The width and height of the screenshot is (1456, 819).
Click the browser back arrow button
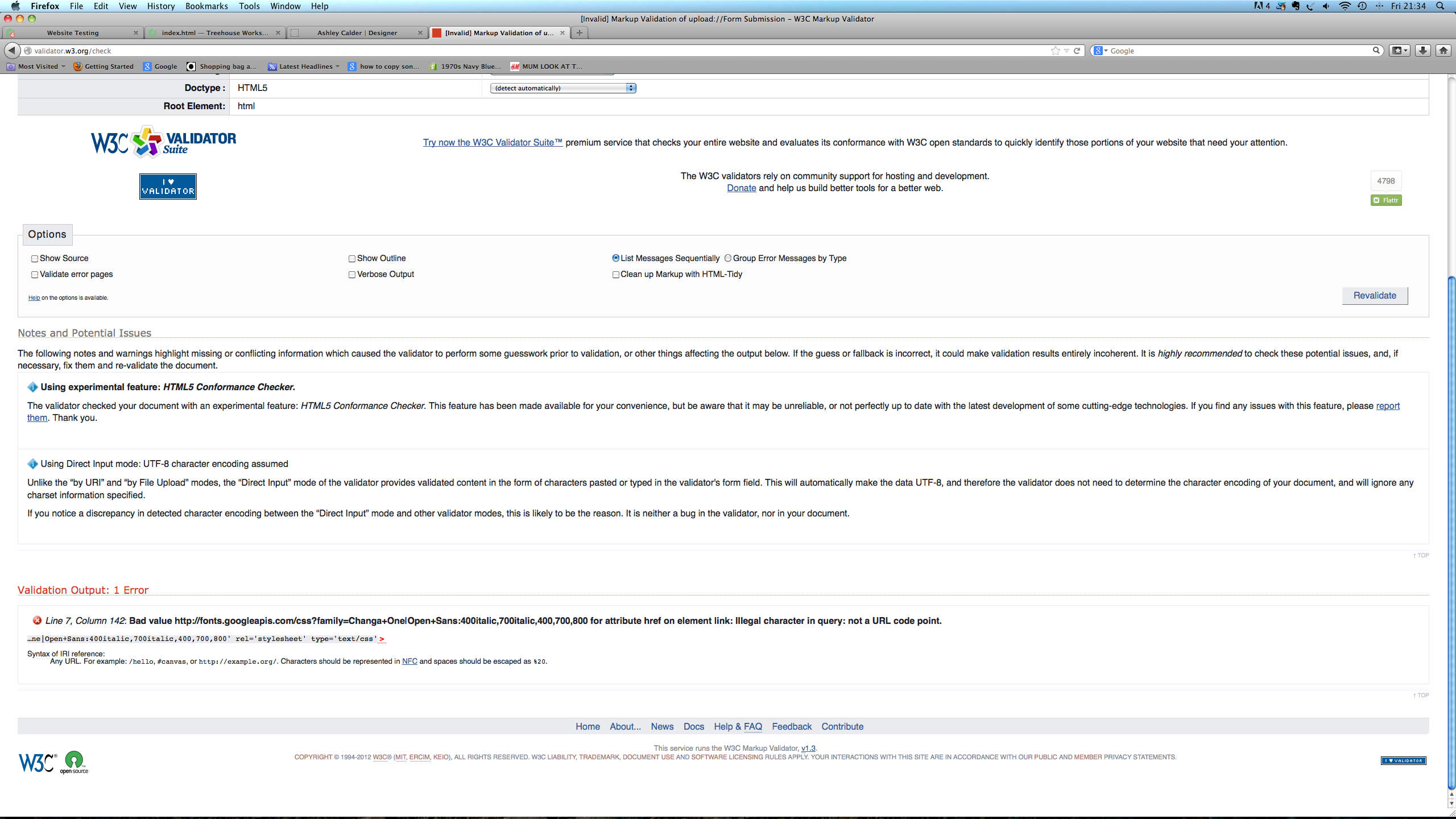coord(12,51)
